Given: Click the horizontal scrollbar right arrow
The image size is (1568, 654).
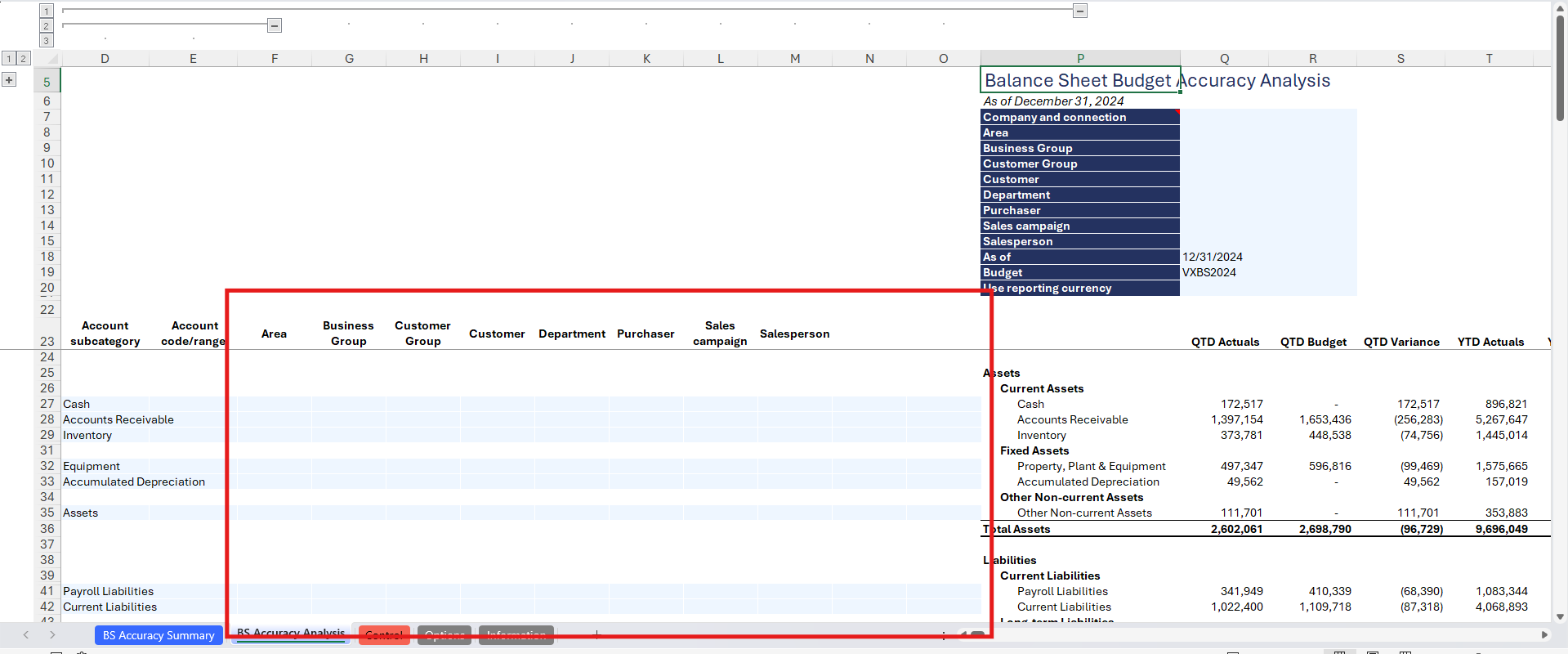Looking at the screenshot, I should coord(1544,634).
